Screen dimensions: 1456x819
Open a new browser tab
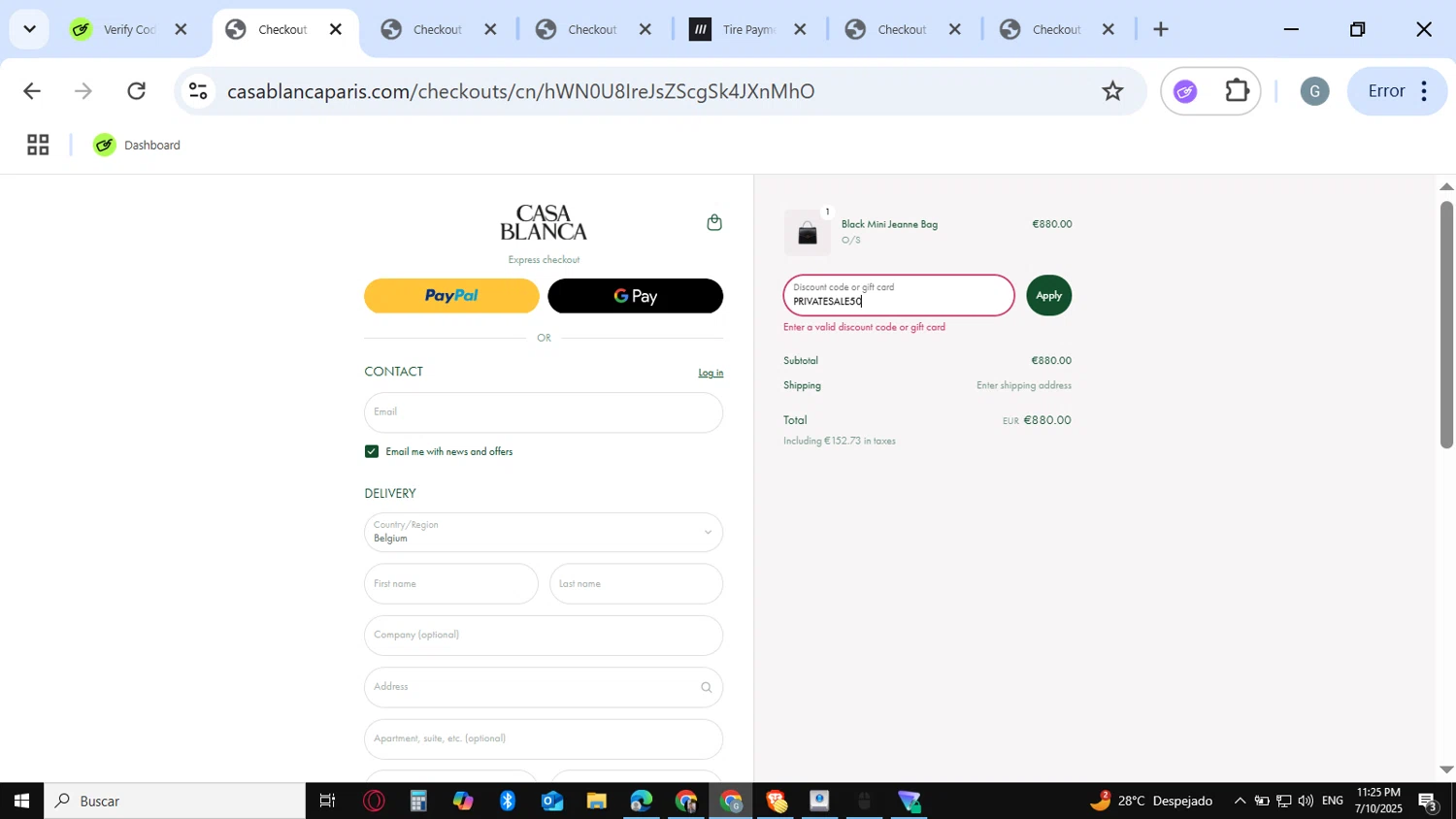(x=1160, y=29)
